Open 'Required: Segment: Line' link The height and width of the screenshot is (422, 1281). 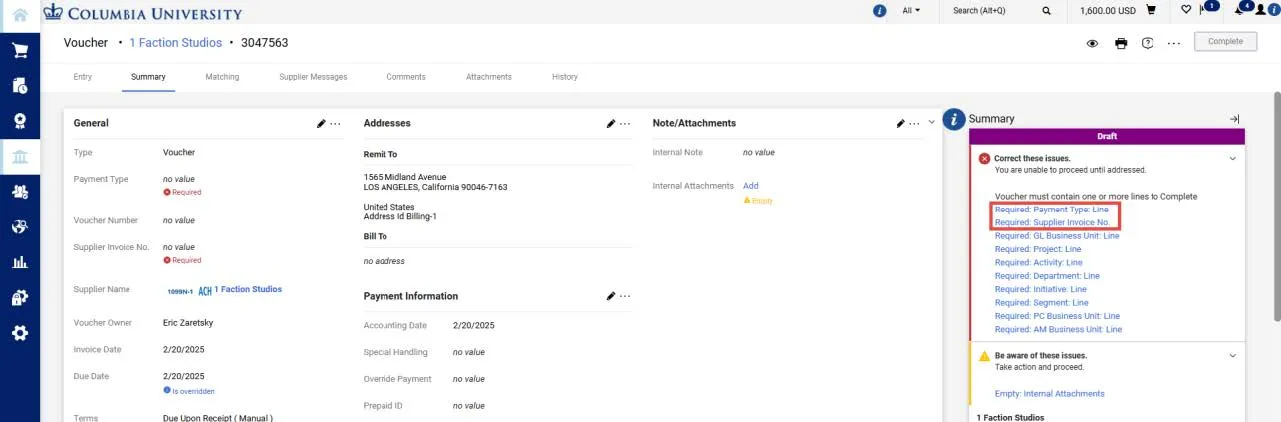coord(1042,302)
